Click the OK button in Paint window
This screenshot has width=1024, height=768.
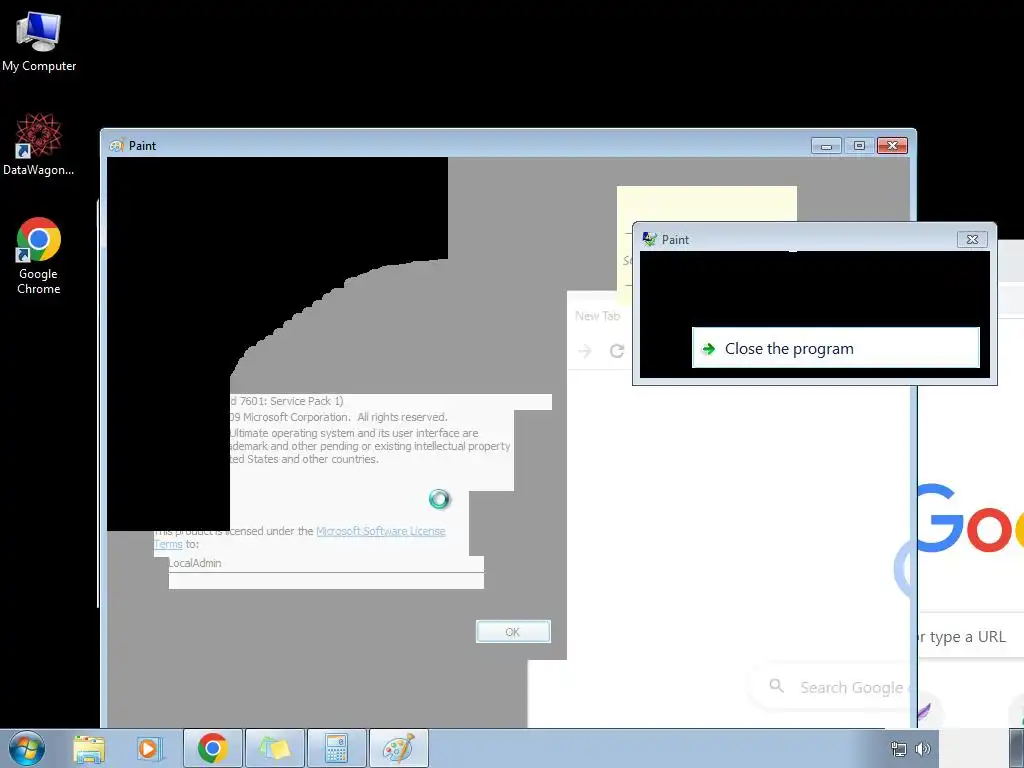513,632
